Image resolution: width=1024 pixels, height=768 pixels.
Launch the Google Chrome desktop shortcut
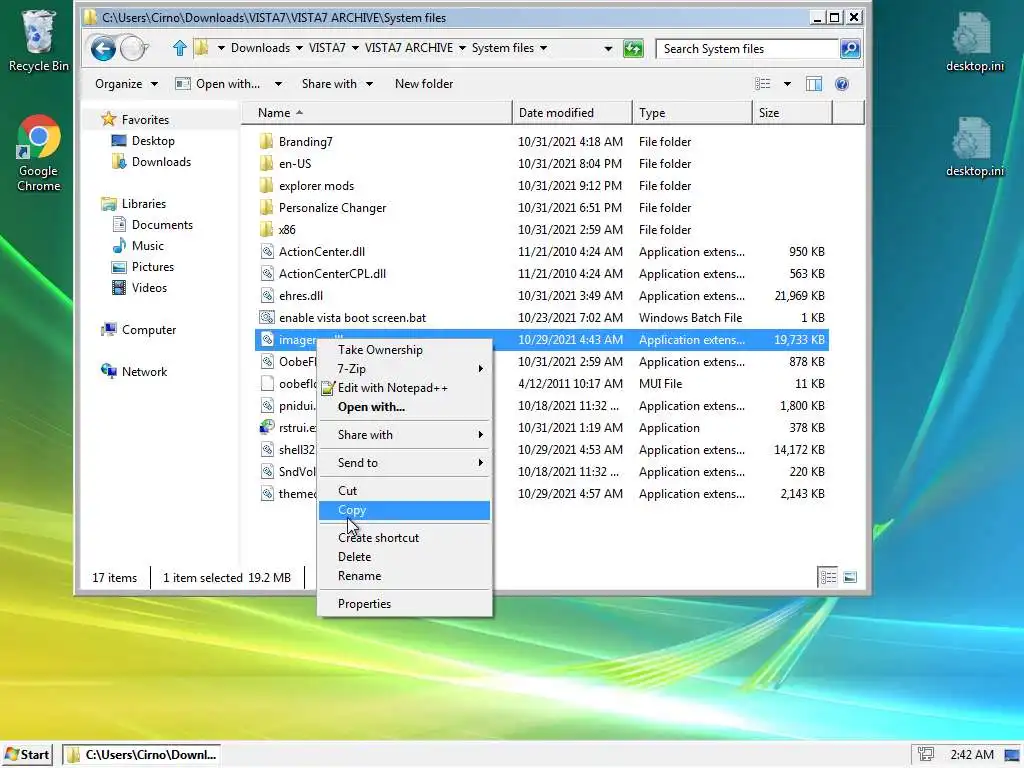(39, 153)
